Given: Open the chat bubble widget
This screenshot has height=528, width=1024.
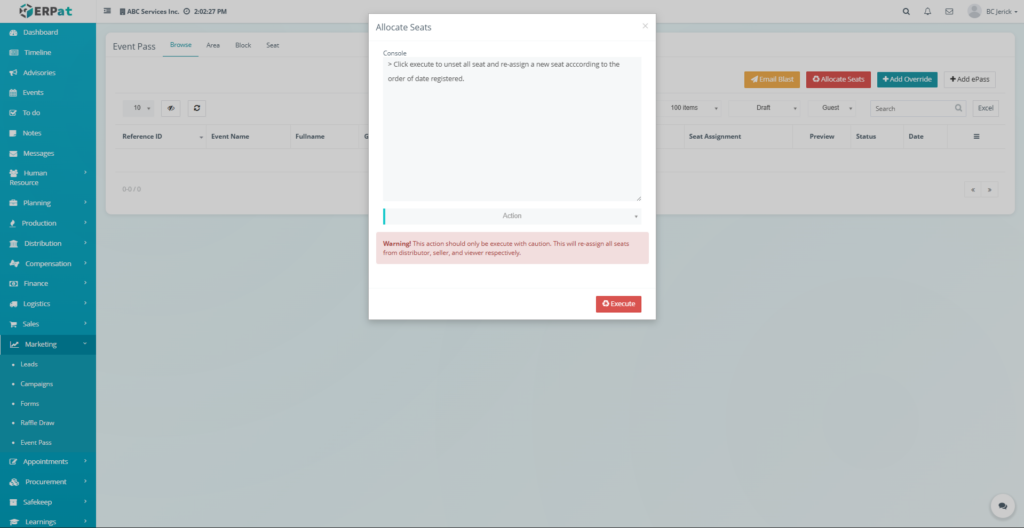Looking at the screenshot, I should click(x=1002, y=506).
